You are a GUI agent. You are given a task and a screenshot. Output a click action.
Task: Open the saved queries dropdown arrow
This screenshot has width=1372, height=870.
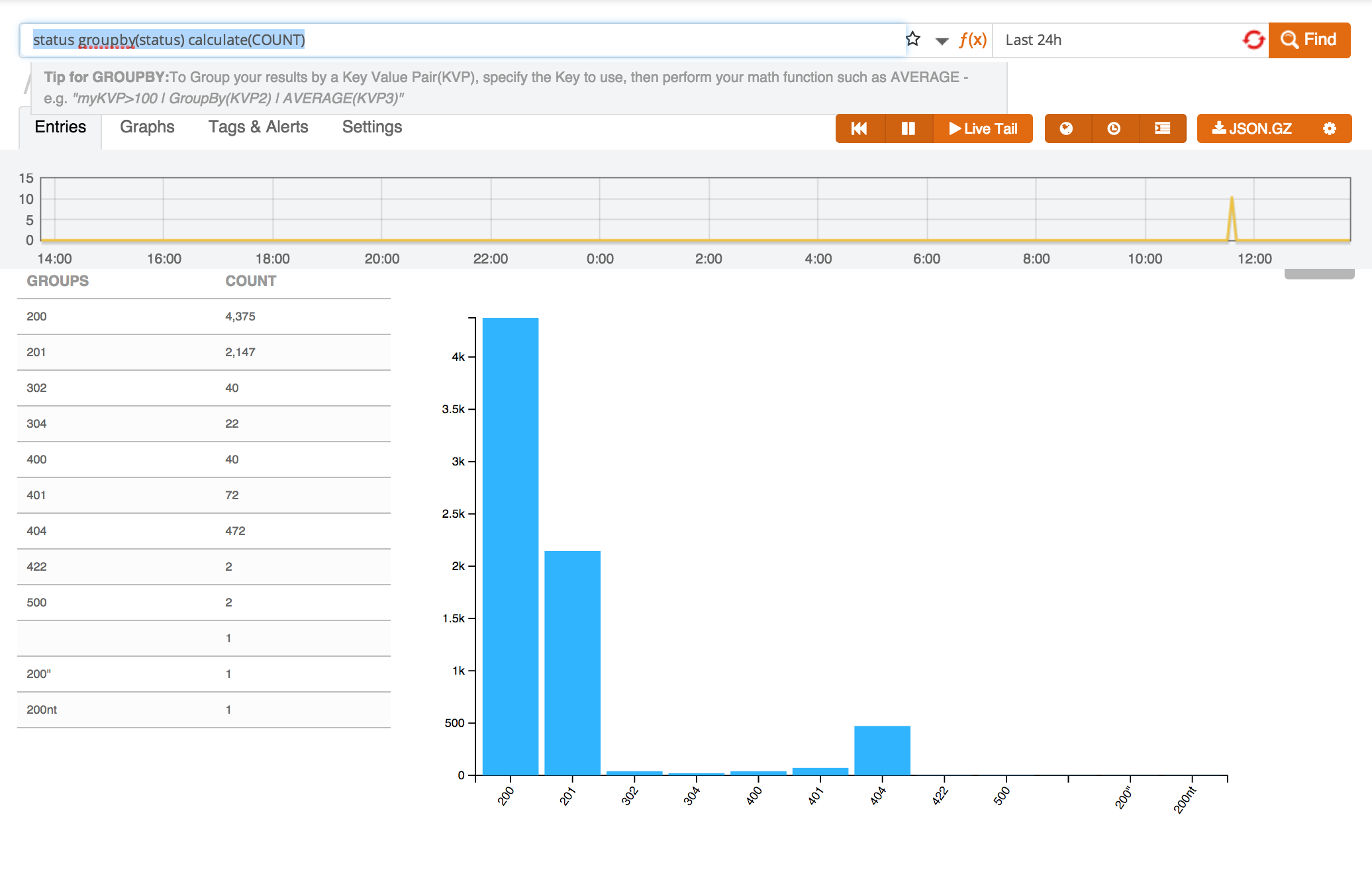pyautogui.click(x=942, y=40)
